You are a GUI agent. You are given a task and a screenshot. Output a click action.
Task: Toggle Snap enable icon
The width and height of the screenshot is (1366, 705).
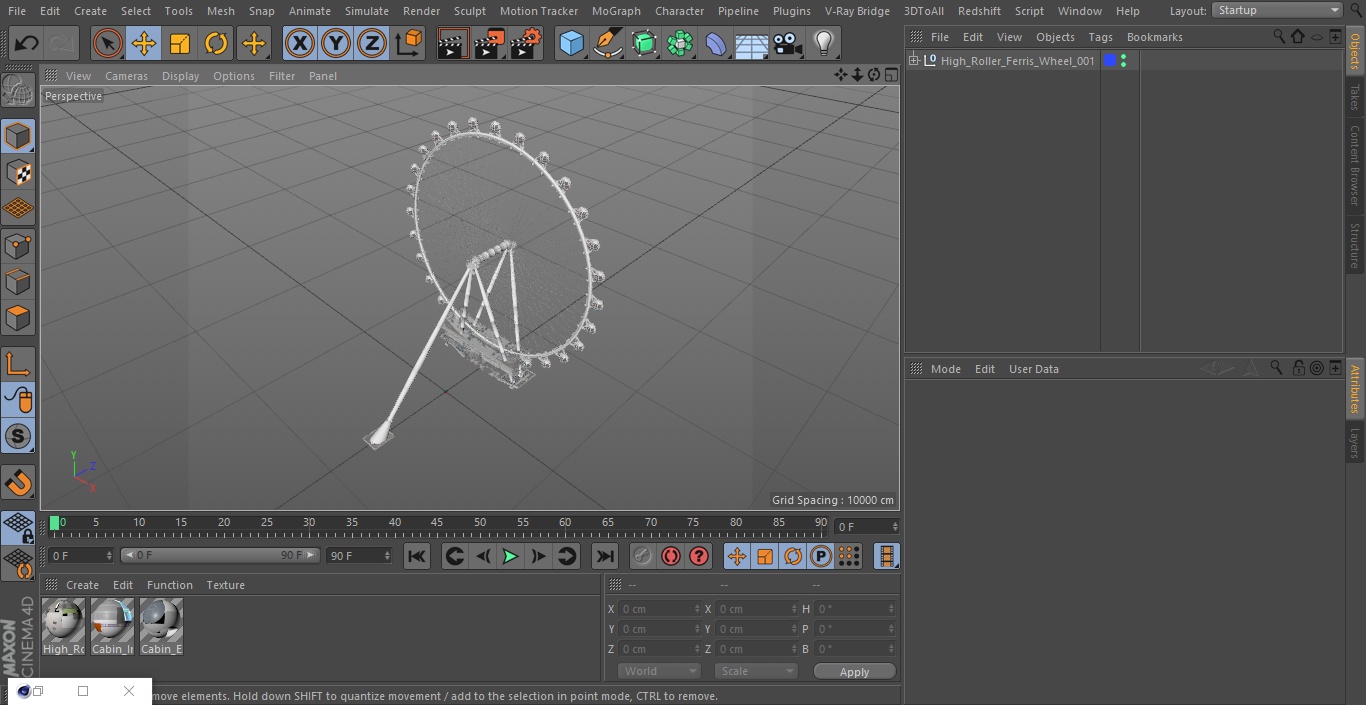18,484
